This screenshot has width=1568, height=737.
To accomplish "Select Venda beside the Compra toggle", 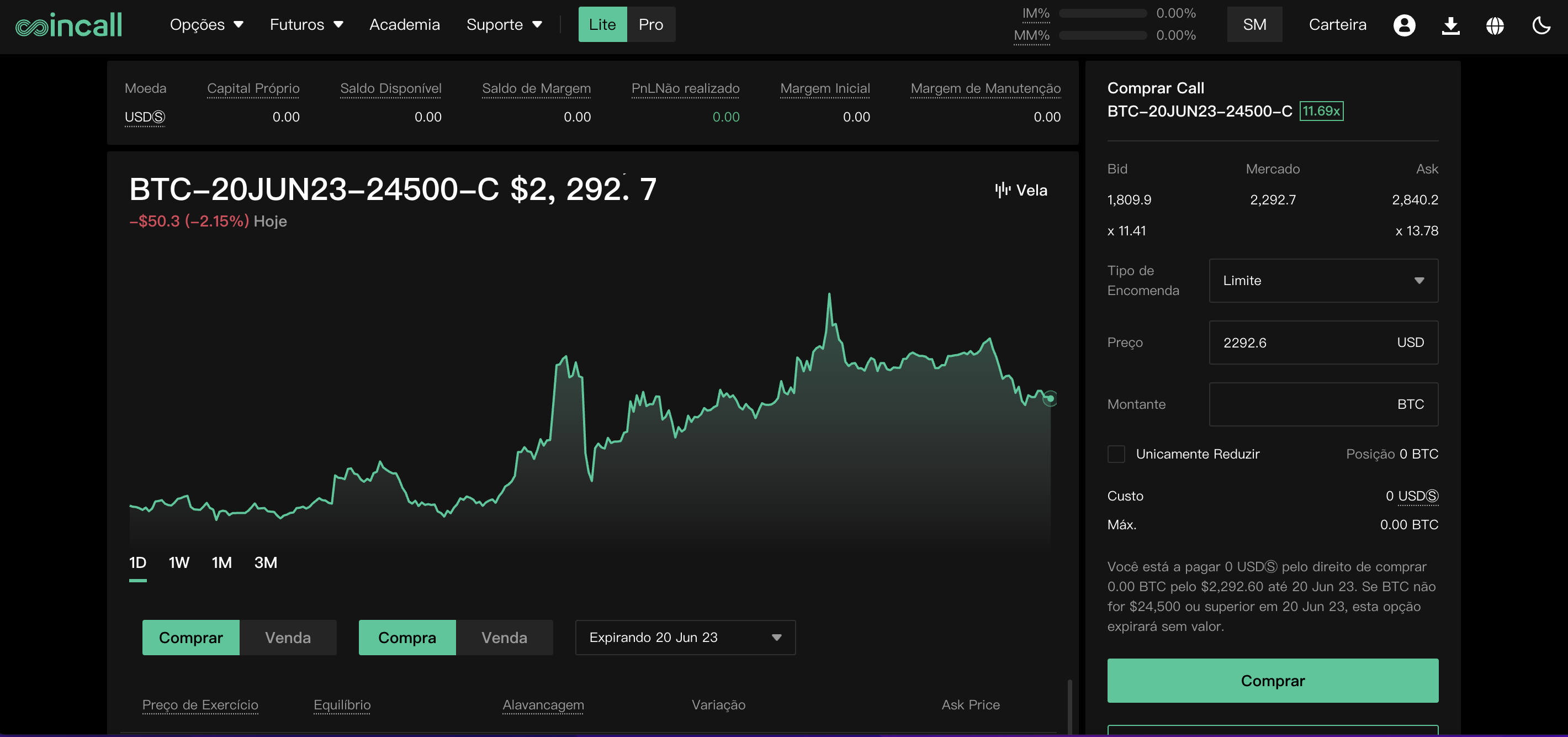I will click(x=504, y=637).
